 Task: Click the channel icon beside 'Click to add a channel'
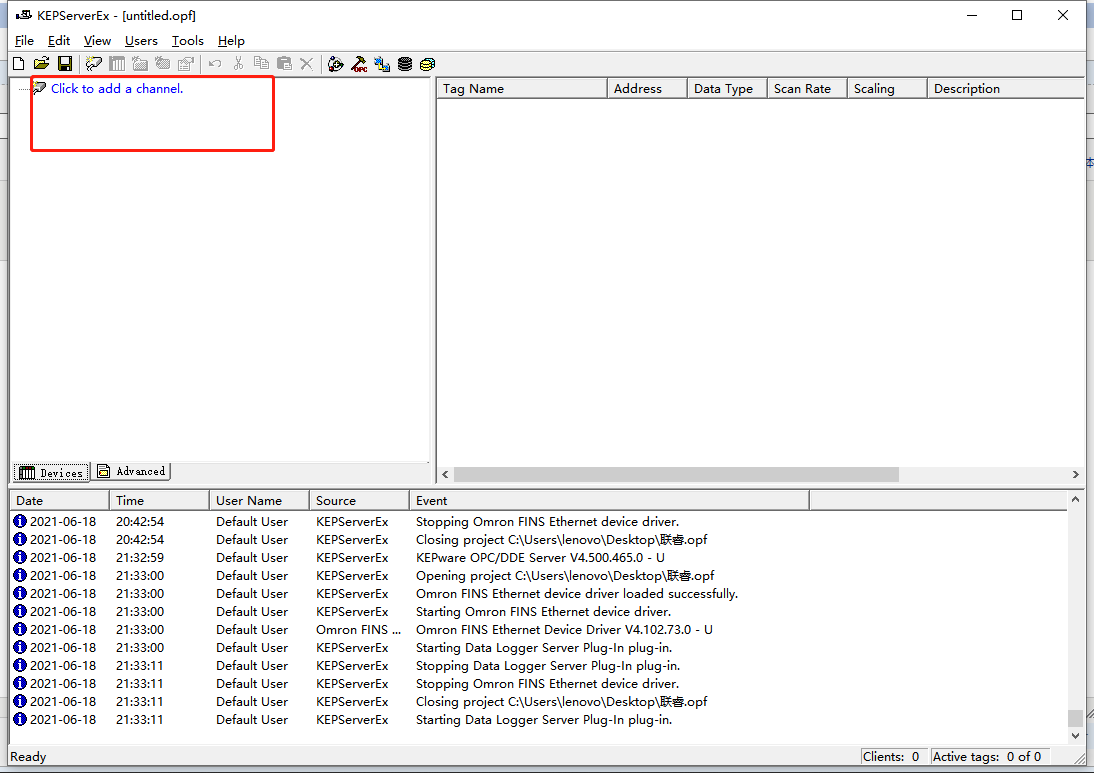40,88
